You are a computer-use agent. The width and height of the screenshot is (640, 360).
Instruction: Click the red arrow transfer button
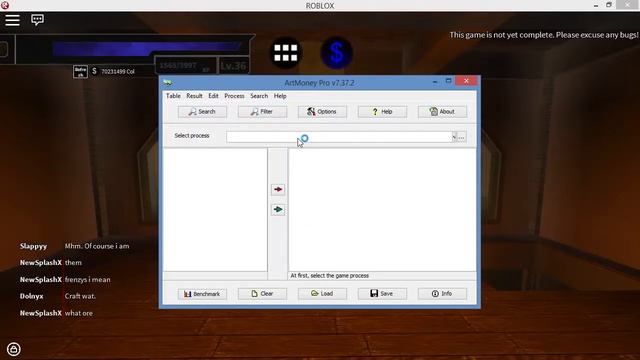click(278, 189)
